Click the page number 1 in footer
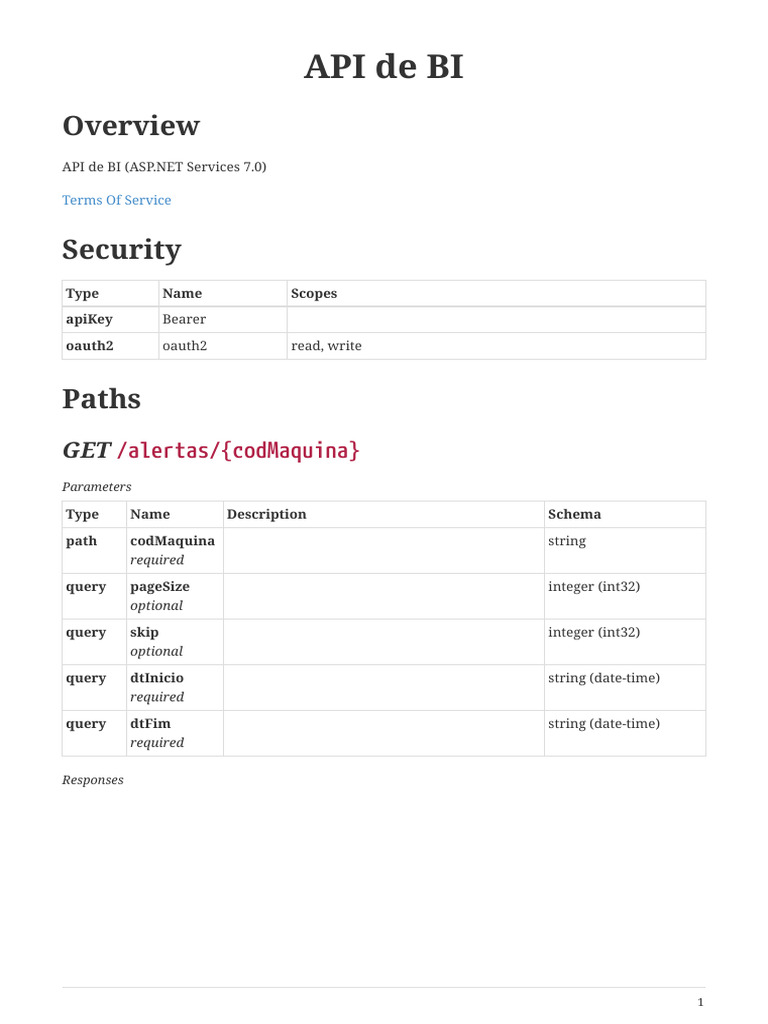This screenshot has width=768, height=1024. point(700,1002)
